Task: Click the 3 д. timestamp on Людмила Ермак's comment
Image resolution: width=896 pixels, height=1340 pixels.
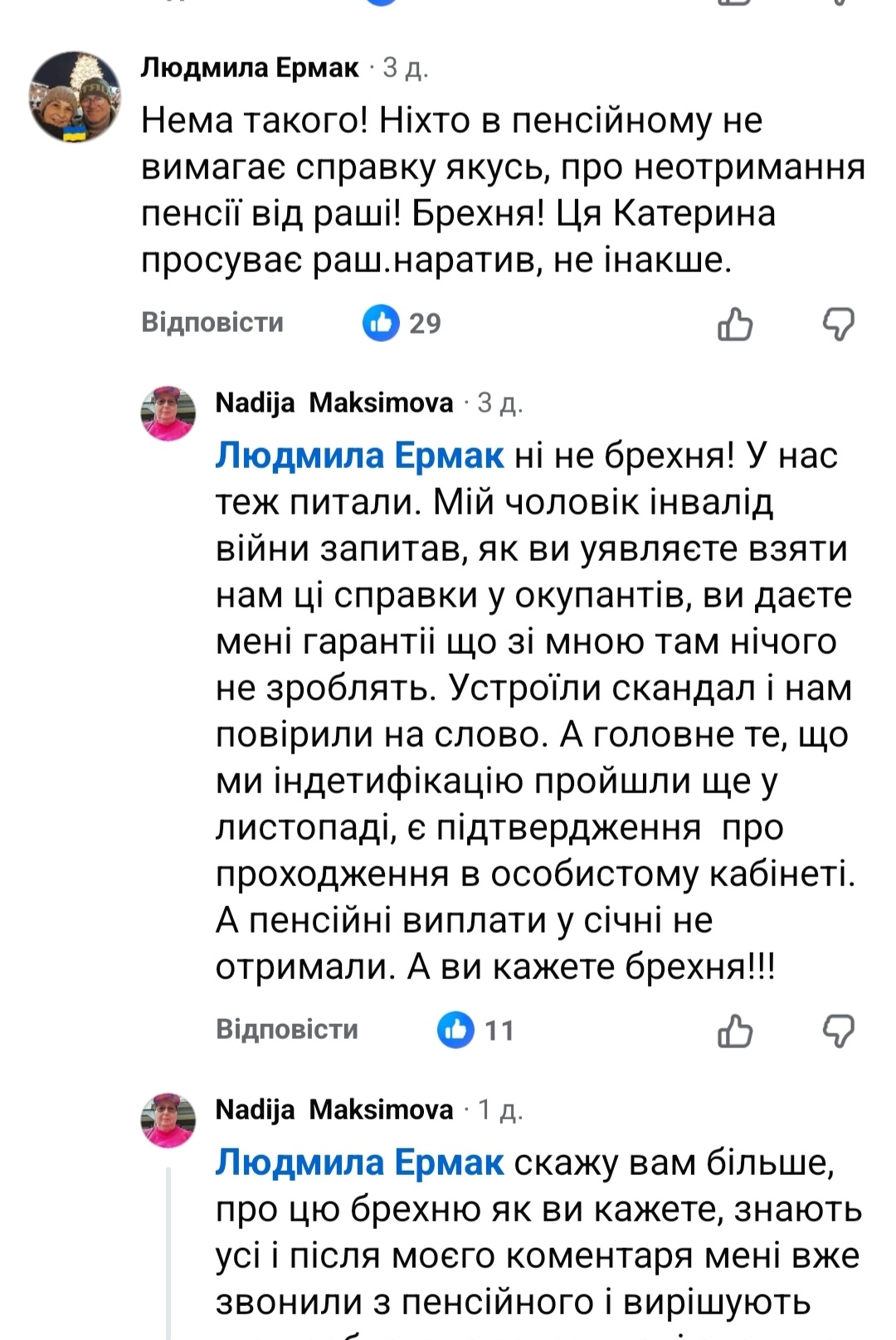Action: click(x=405, y=68)
